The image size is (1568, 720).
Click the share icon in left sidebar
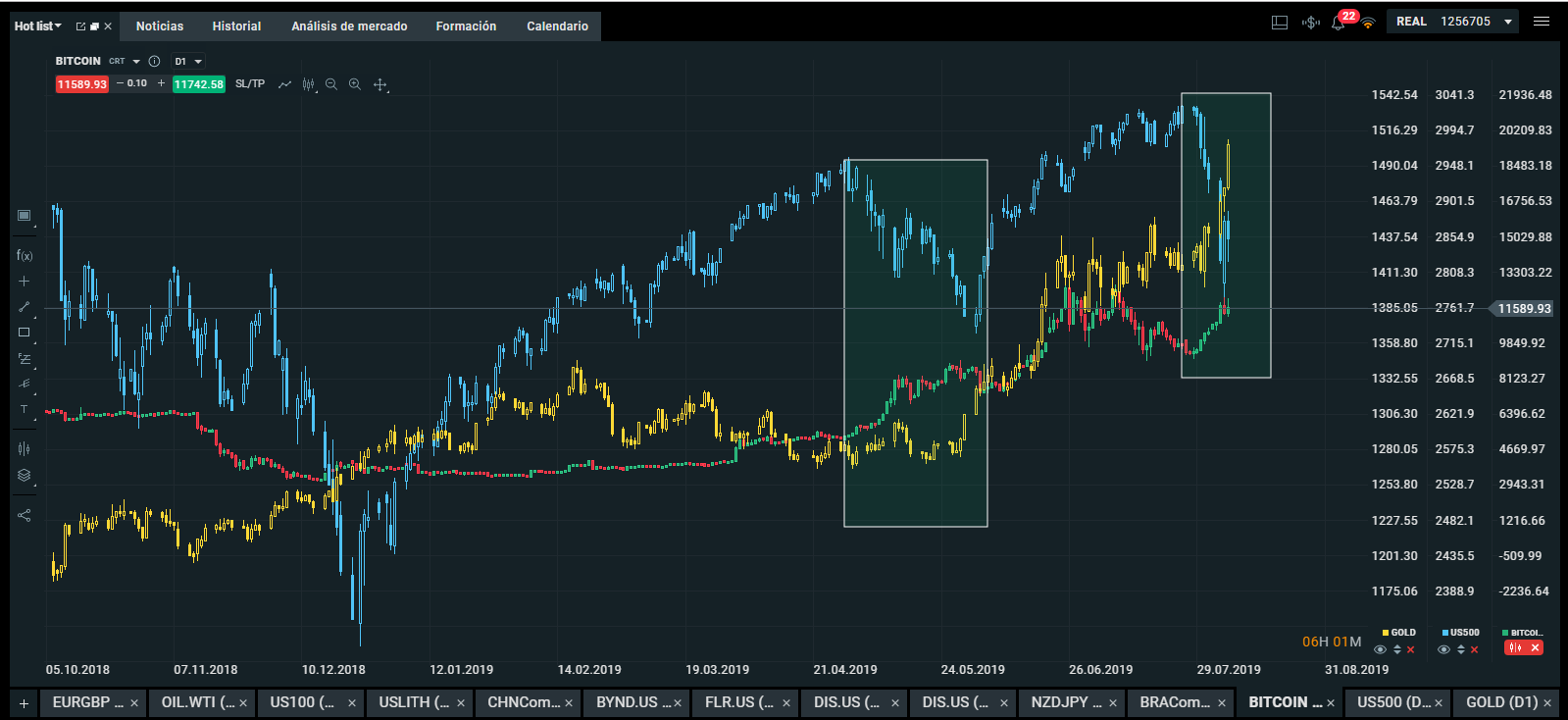point(25,515)
